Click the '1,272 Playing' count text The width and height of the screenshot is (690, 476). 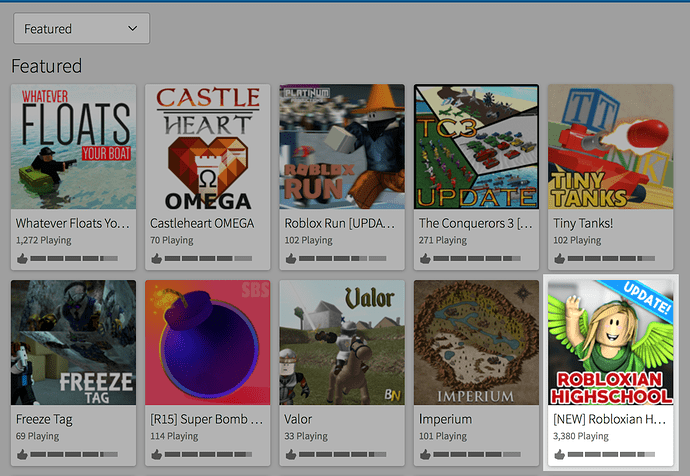(44, 241)
